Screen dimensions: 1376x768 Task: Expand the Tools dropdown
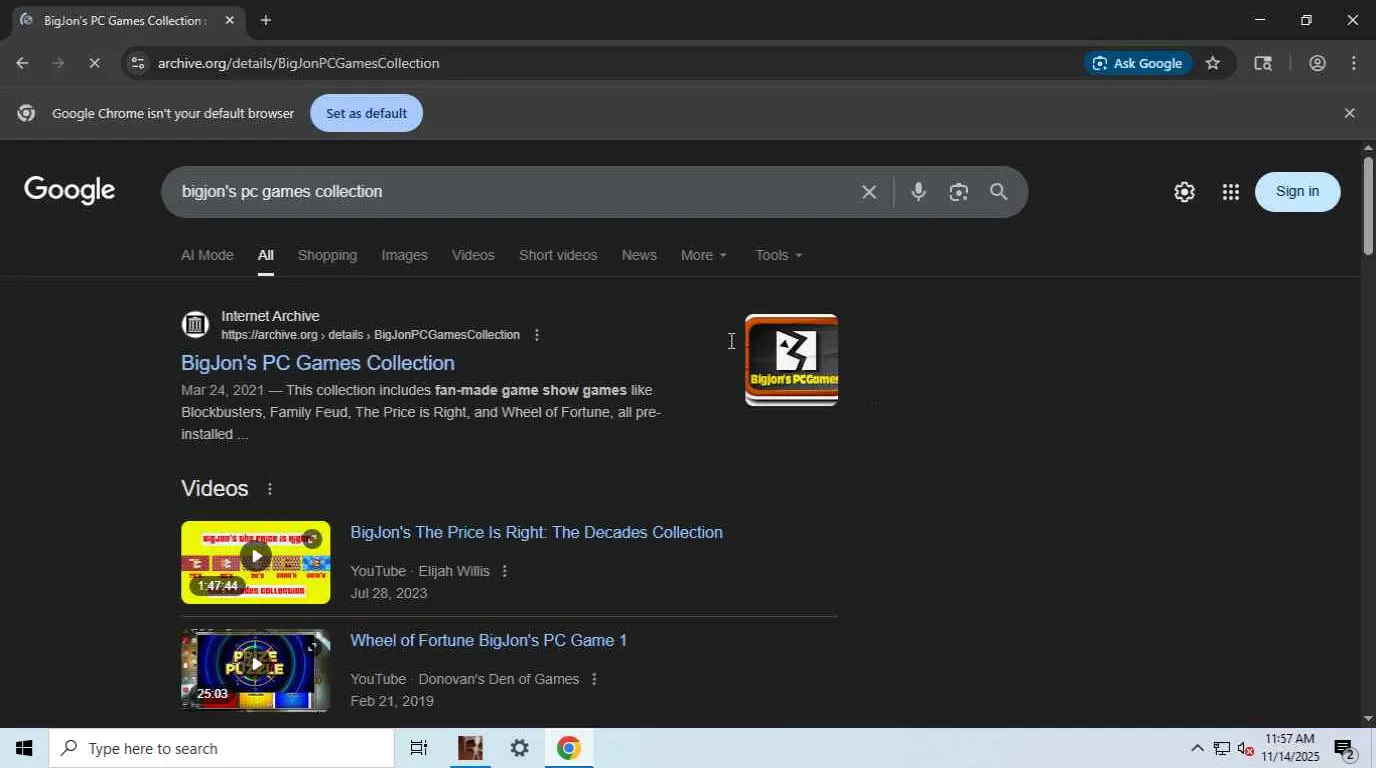779,255
